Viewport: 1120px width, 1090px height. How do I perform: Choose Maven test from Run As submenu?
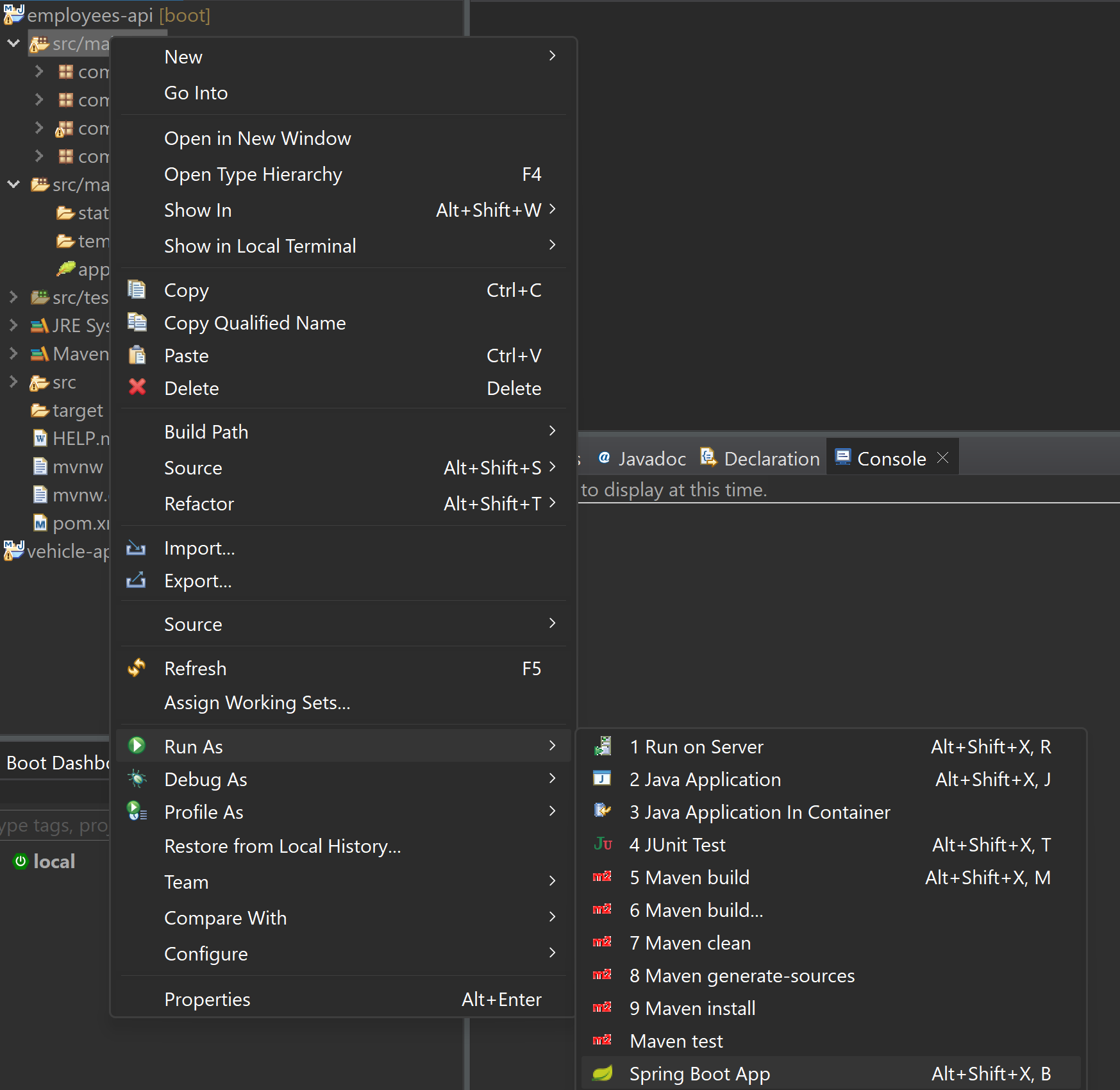(831, 1041)
